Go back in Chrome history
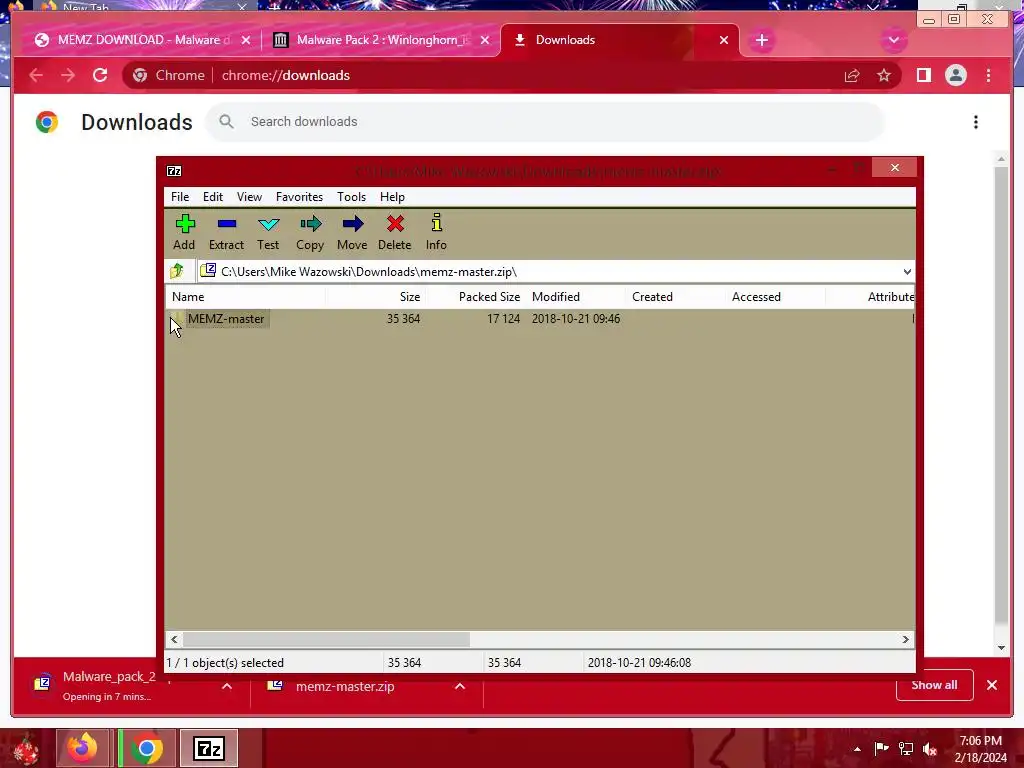Image resolution: width=1024 pixels, height=768 pixels. pyautogui.click(x=36, y=75)
